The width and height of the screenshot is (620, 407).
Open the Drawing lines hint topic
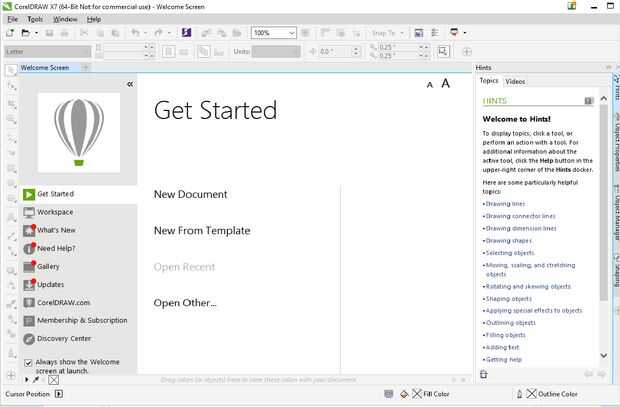click(505, 204)
